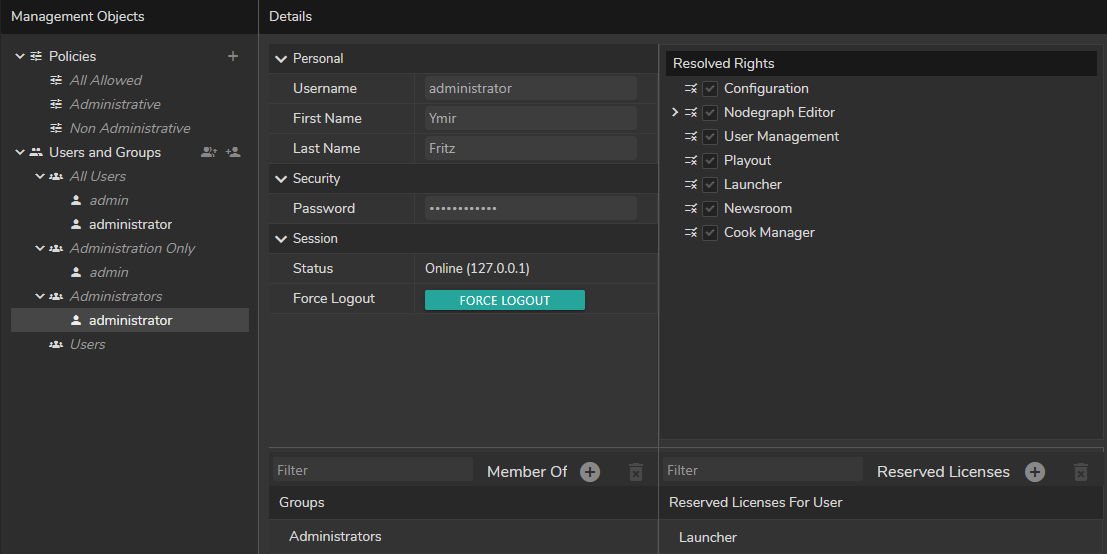Click the add policy plus icon
This screenshot has width=1107, height=554.
[233, 56]
